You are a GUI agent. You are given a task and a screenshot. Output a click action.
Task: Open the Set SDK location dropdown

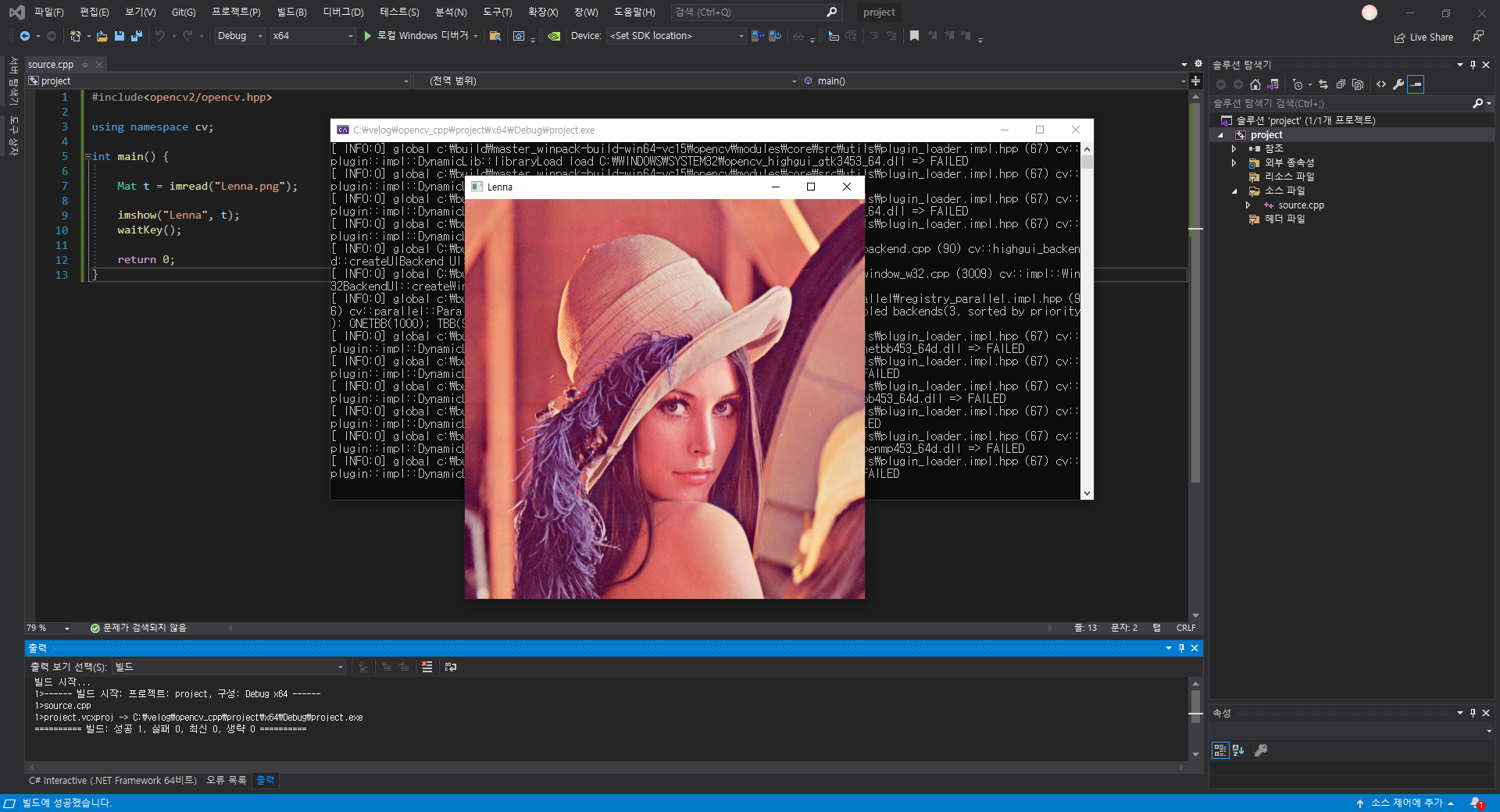(x=677, y=36)
